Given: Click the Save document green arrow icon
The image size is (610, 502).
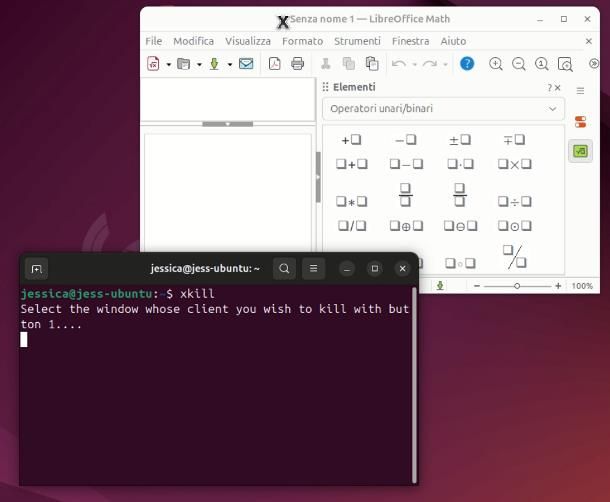Looking at the screenshot, I should 214,63.
